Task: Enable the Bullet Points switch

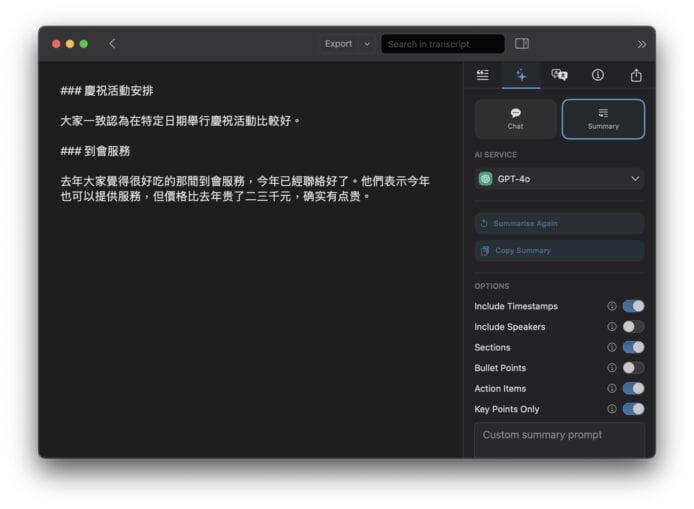Action: (633, 368)
